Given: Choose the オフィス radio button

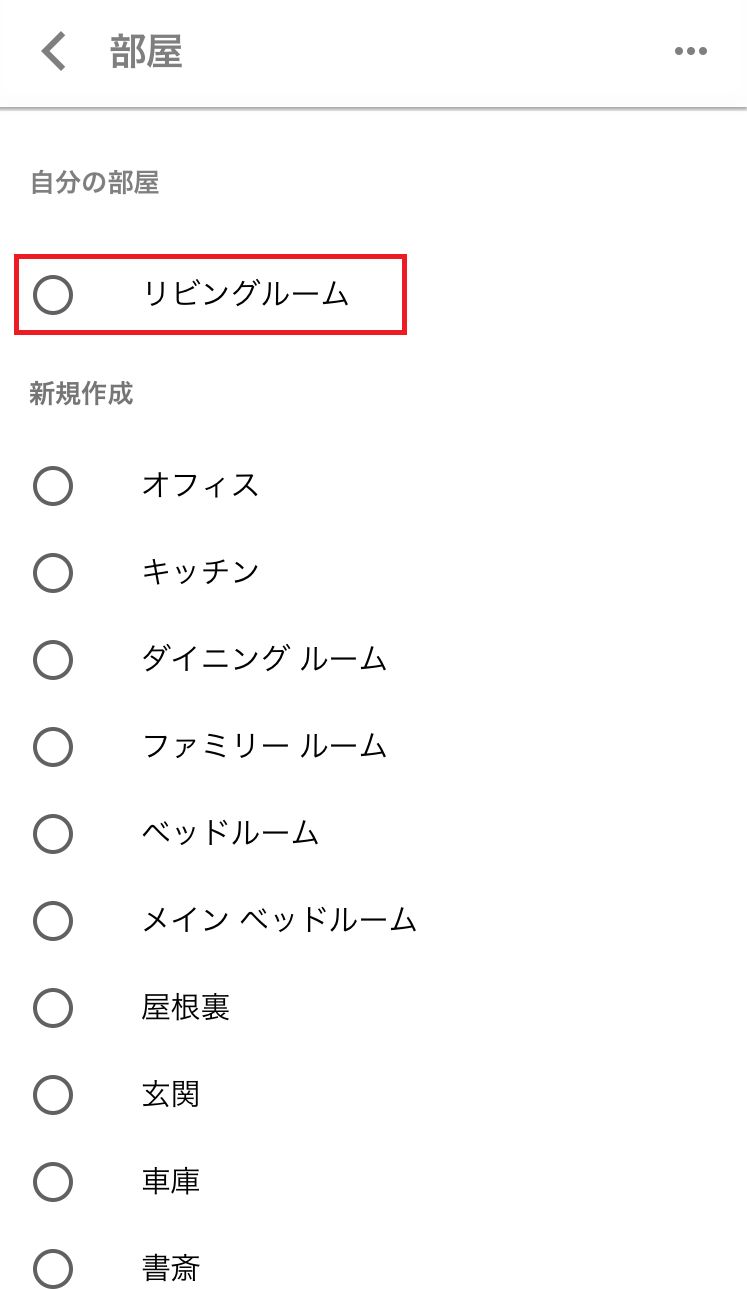Looking at the screenshot, I should pos(53,486).
